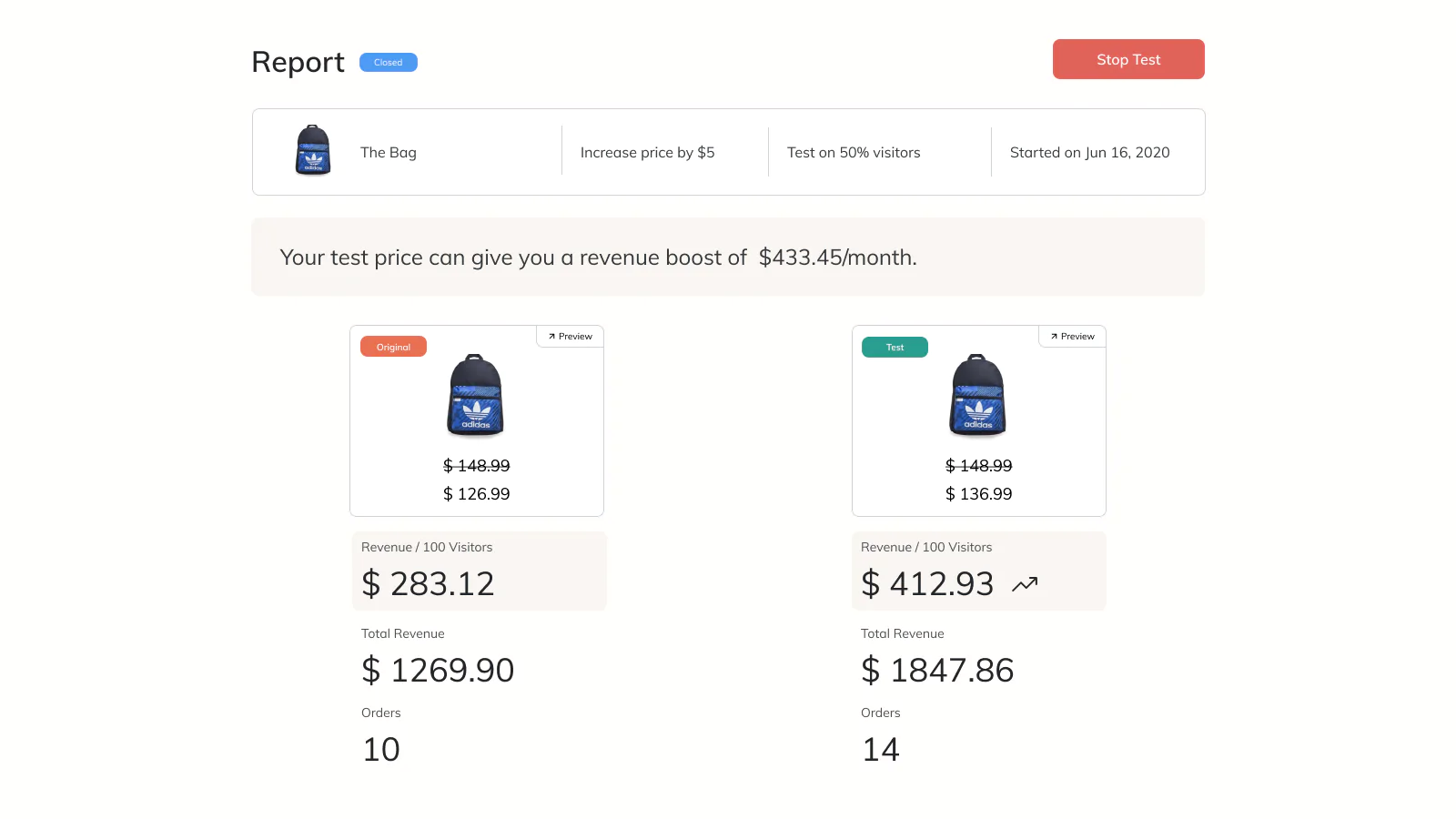Click the backpack image in Test card
The image size is (1456, 819).
tap(978, 396)
